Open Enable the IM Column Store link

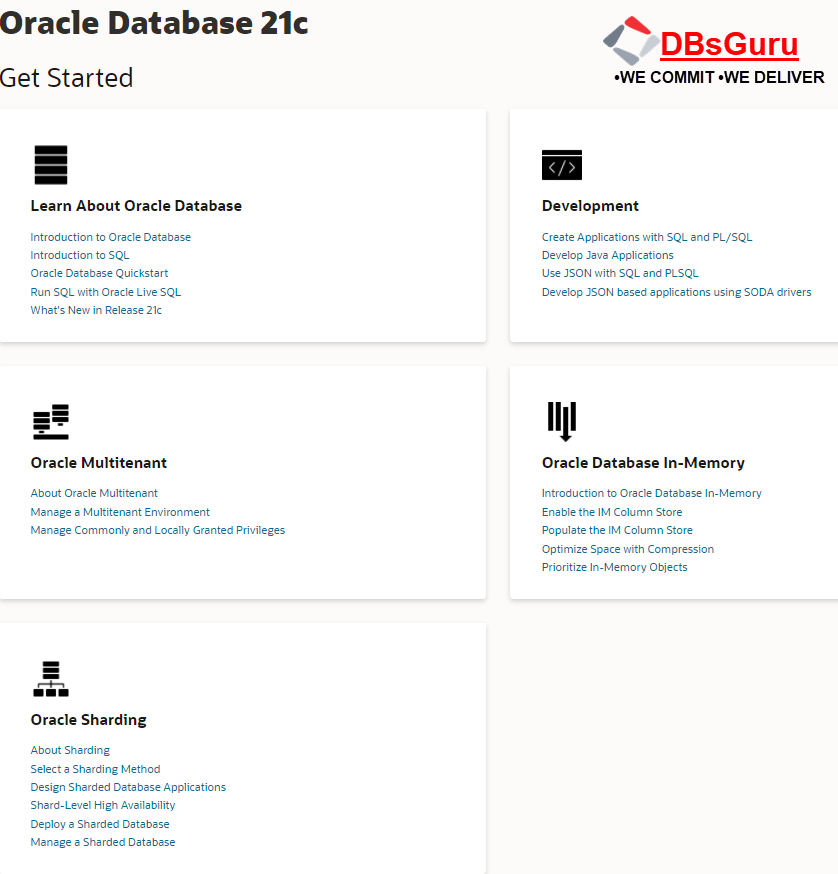coord(613,512)
